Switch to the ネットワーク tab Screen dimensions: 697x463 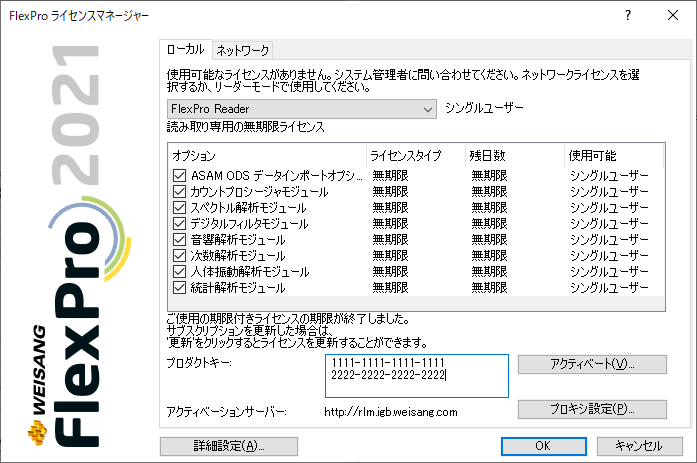(x=242, y=51)
